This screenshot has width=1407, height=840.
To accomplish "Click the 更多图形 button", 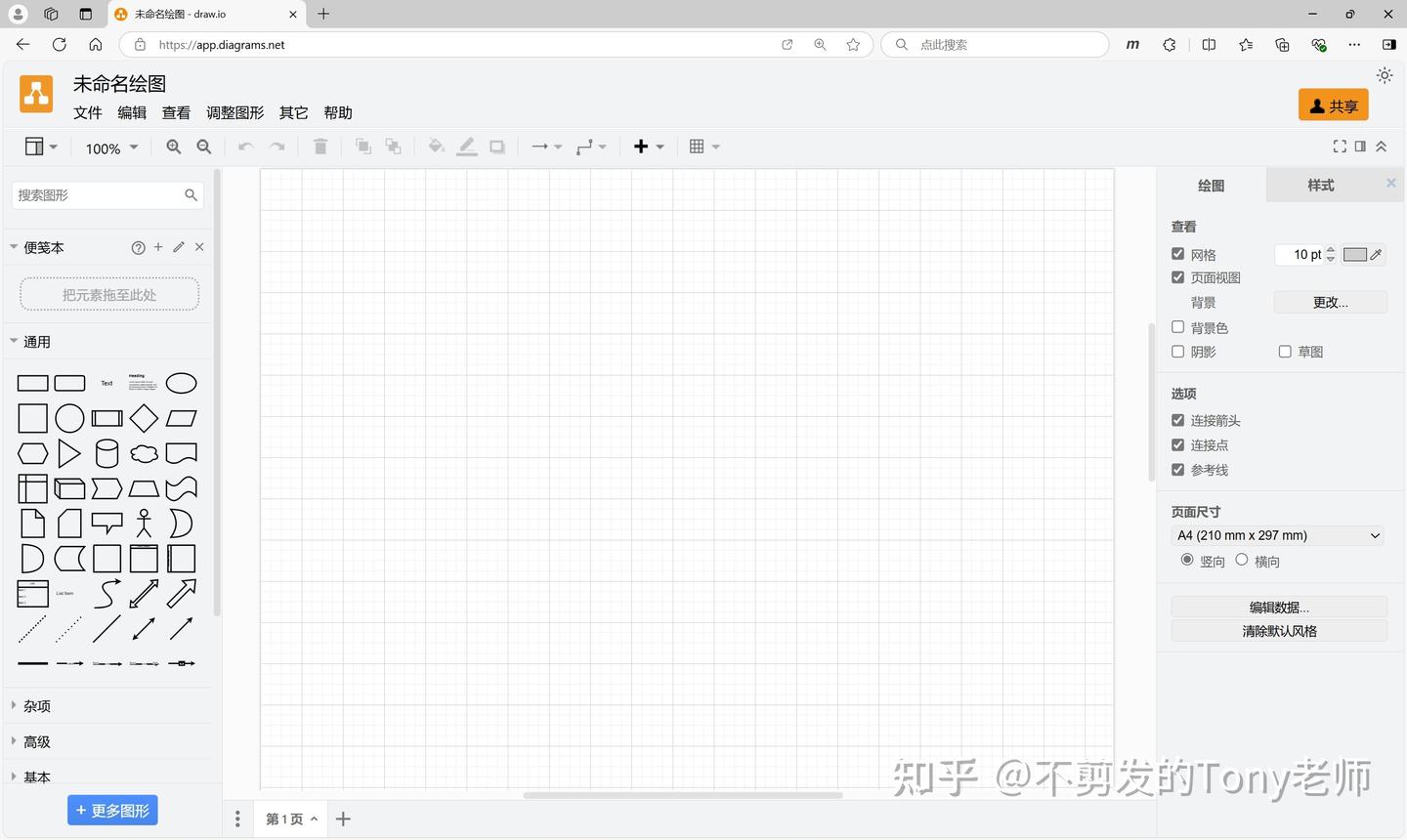I will [112, 810].
